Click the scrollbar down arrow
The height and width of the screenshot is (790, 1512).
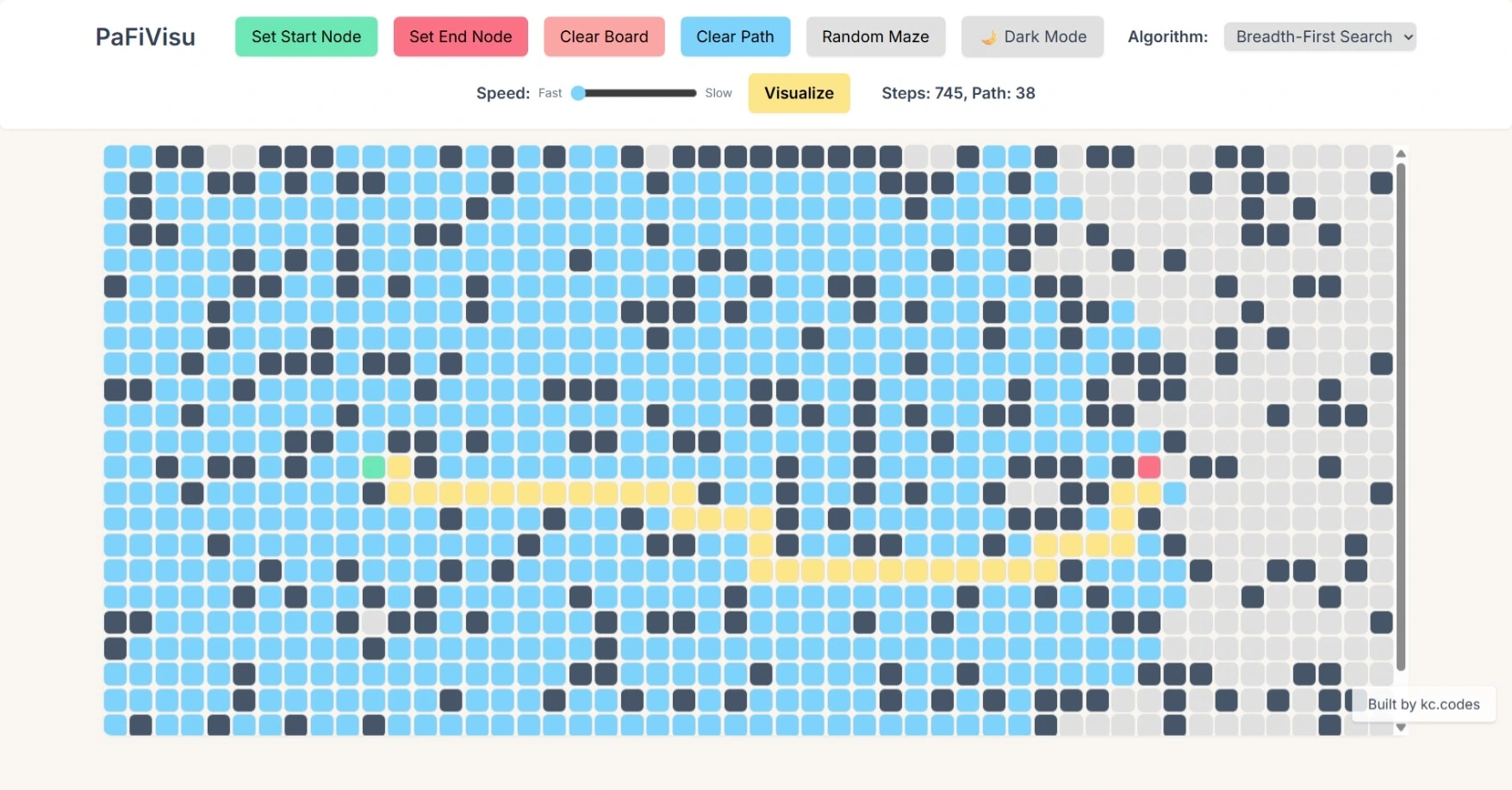click(1401, 728)
